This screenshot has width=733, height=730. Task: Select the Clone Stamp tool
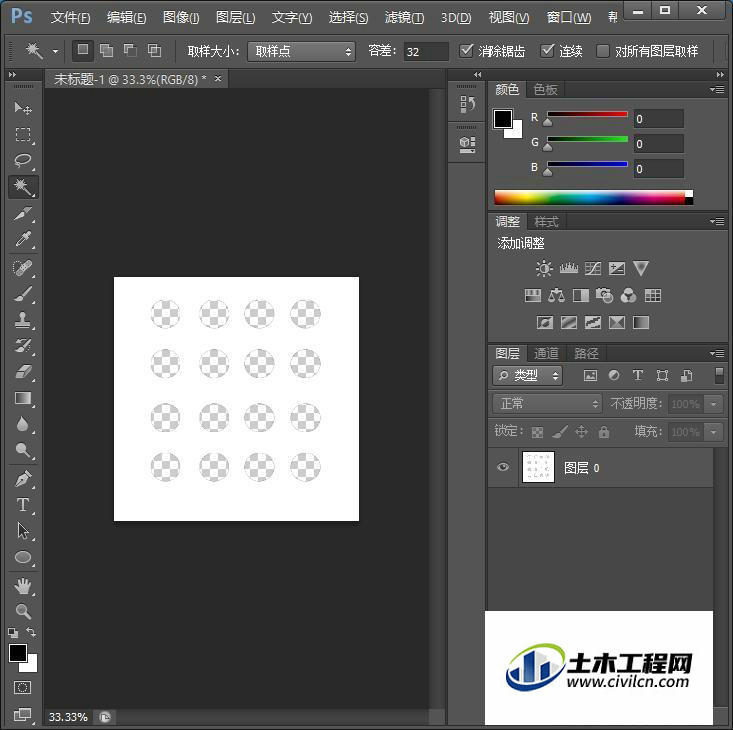pyautogui.click(x=22, y=320)
